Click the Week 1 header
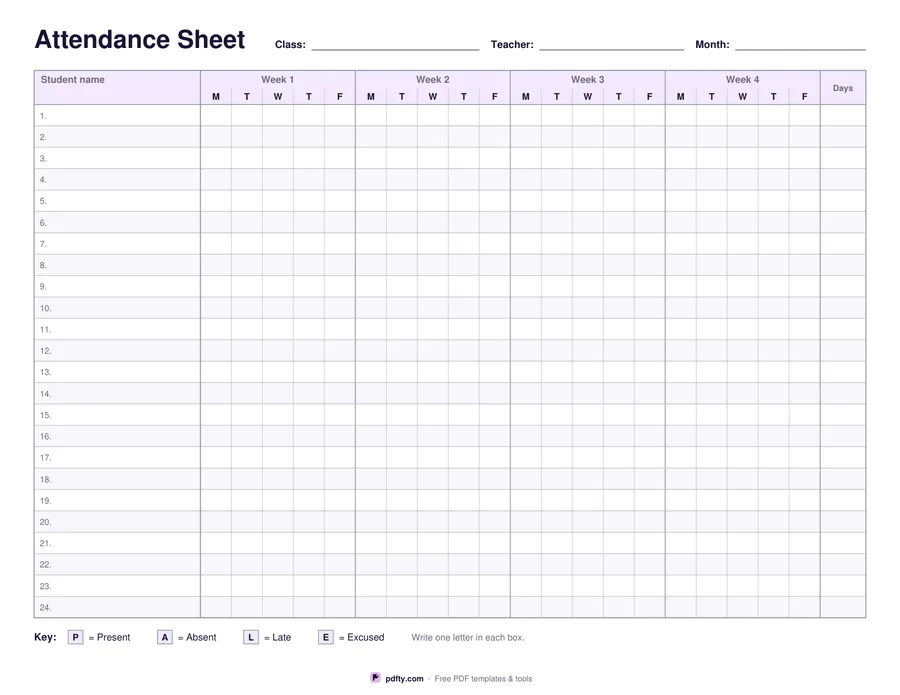Image resolution: width=900 pixels, height=695 pixels. point(278,80)
